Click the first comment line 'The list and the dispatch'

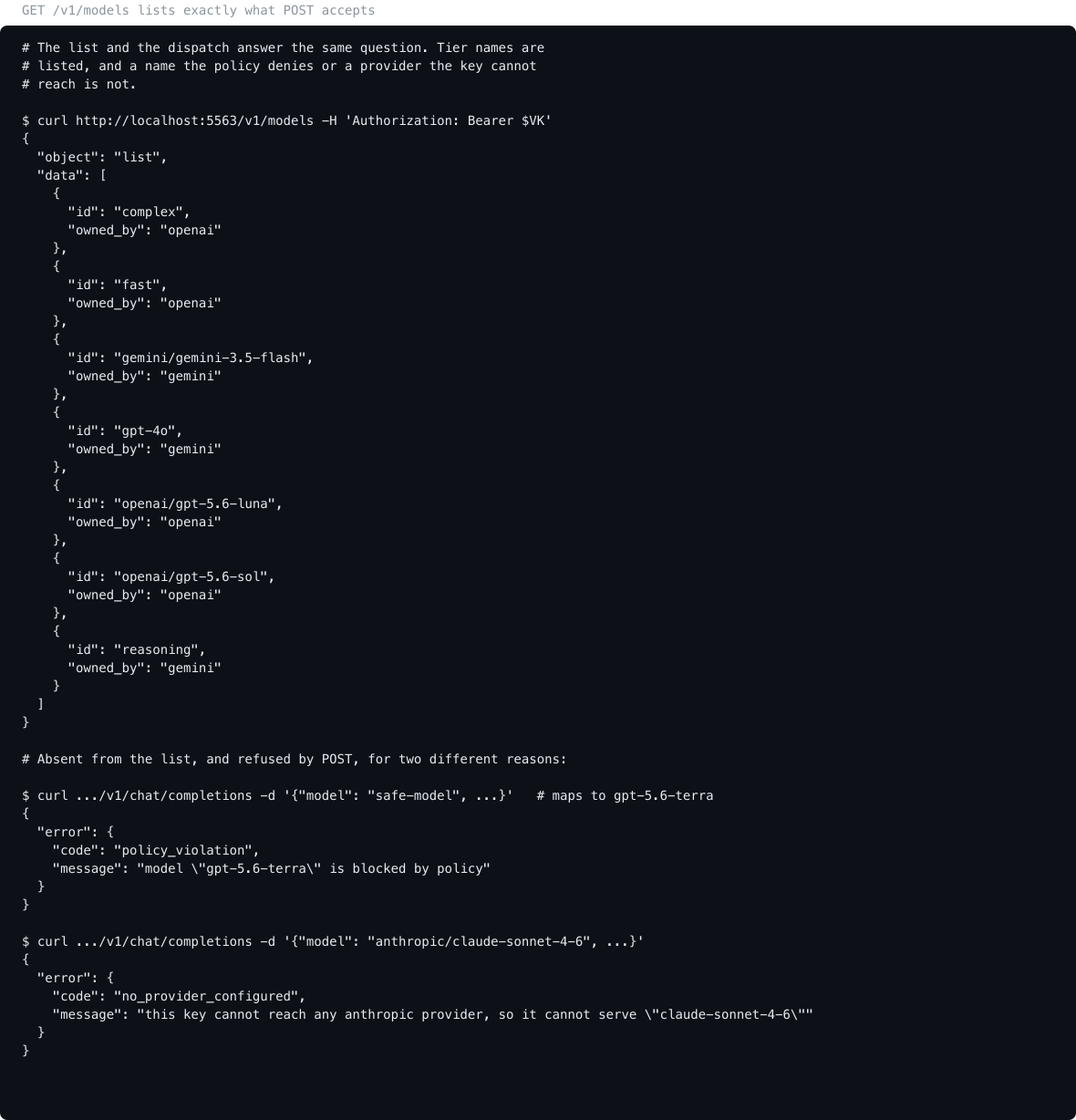point(283,47)
